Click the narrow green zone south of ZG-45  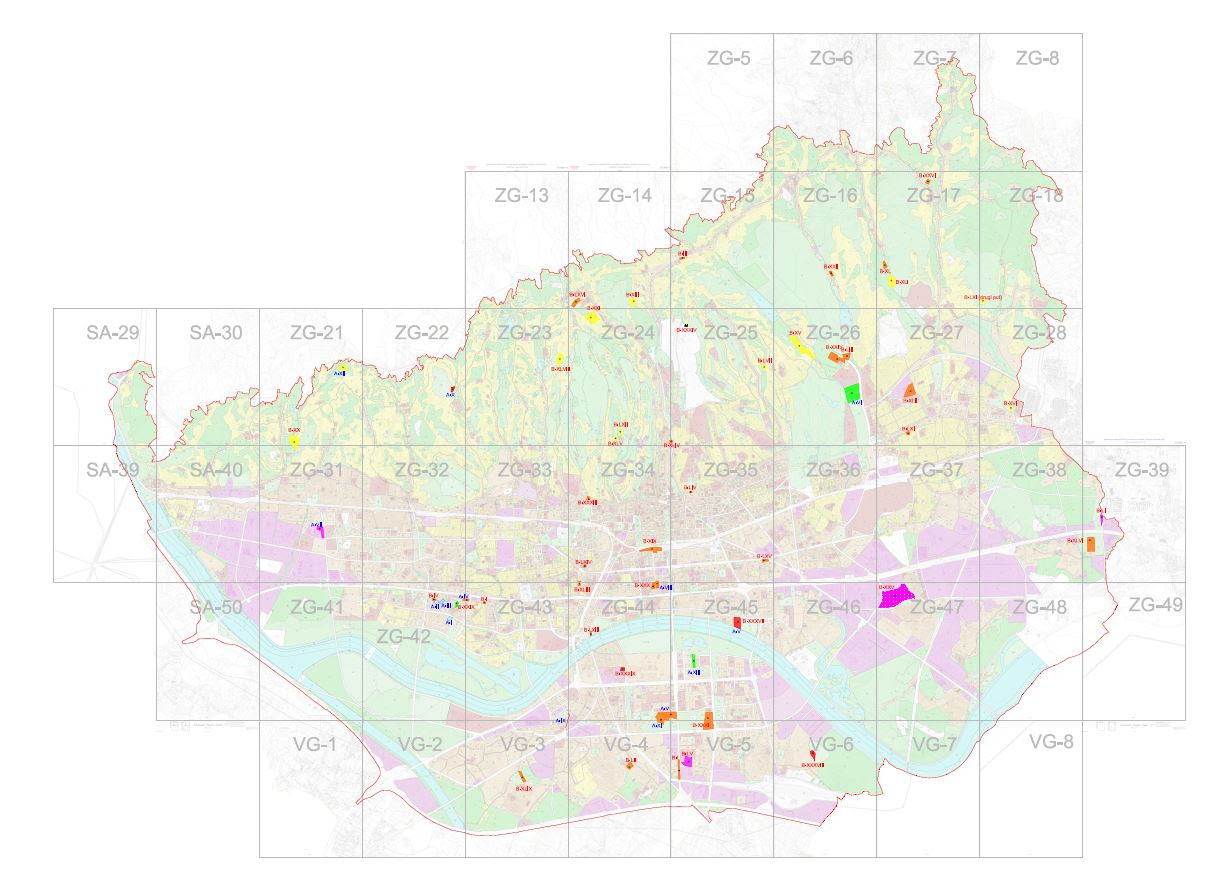pyautogui.click(x=693, y=661)
